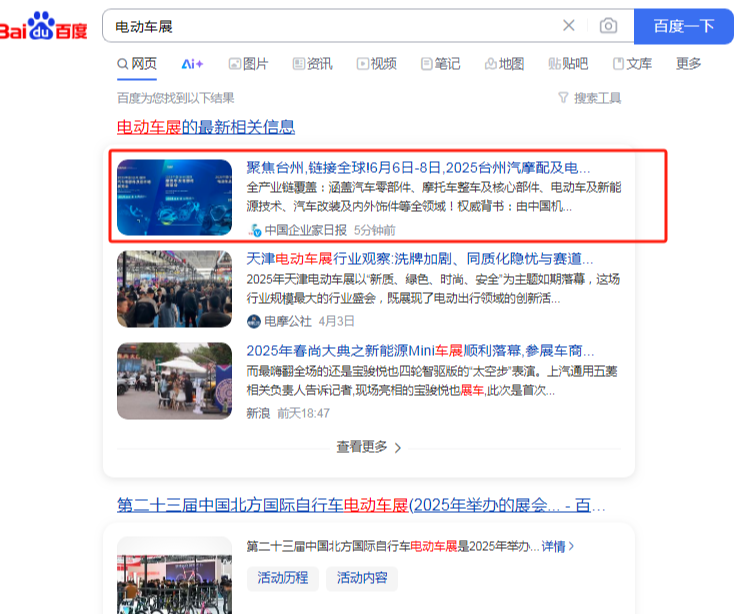Open the 笔记 tab

(440, 64)
